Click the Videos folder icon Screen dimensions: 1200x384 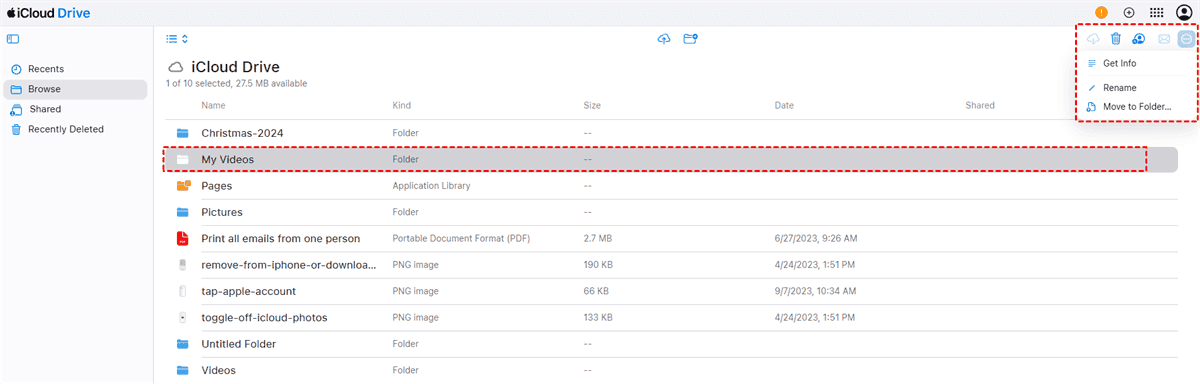point(182,370)
